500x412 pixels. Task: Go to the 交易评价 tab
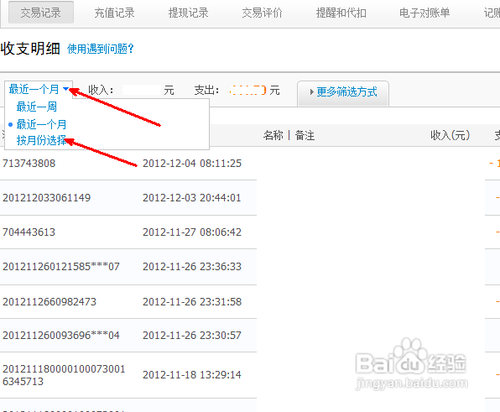(262, 13)
